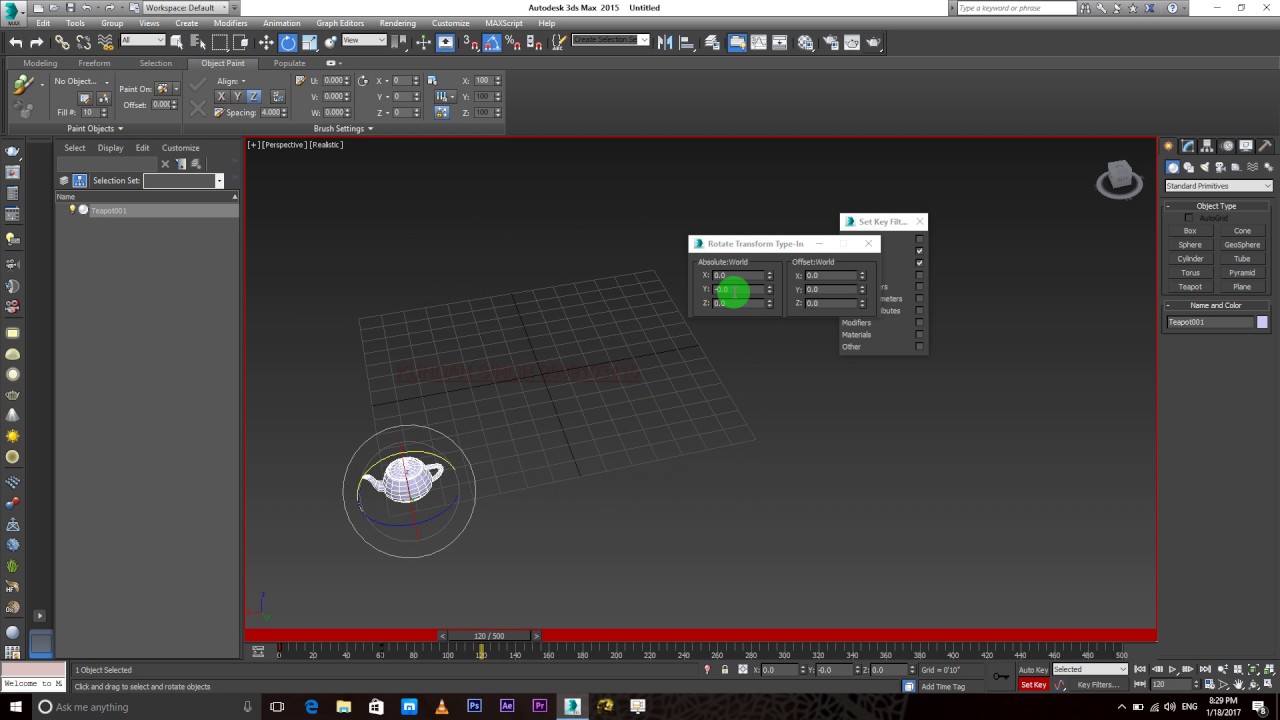Toggle the Set Key mode button
This screenshot has height=720, width=1280.
point(1033,685)
